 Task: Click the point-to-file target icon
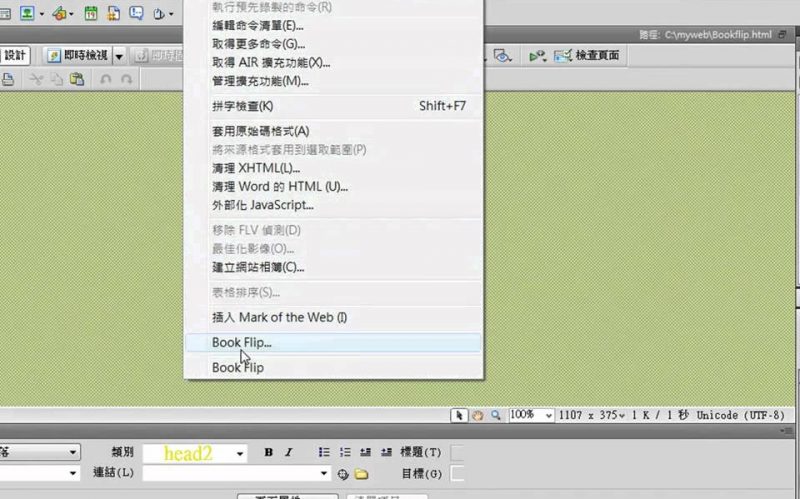point(343,474)
